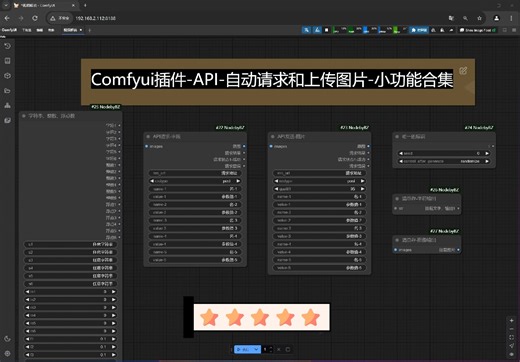Decrease seed with its left arrow
The width and height of the screenshot is (520, 362).
point(401,153)
